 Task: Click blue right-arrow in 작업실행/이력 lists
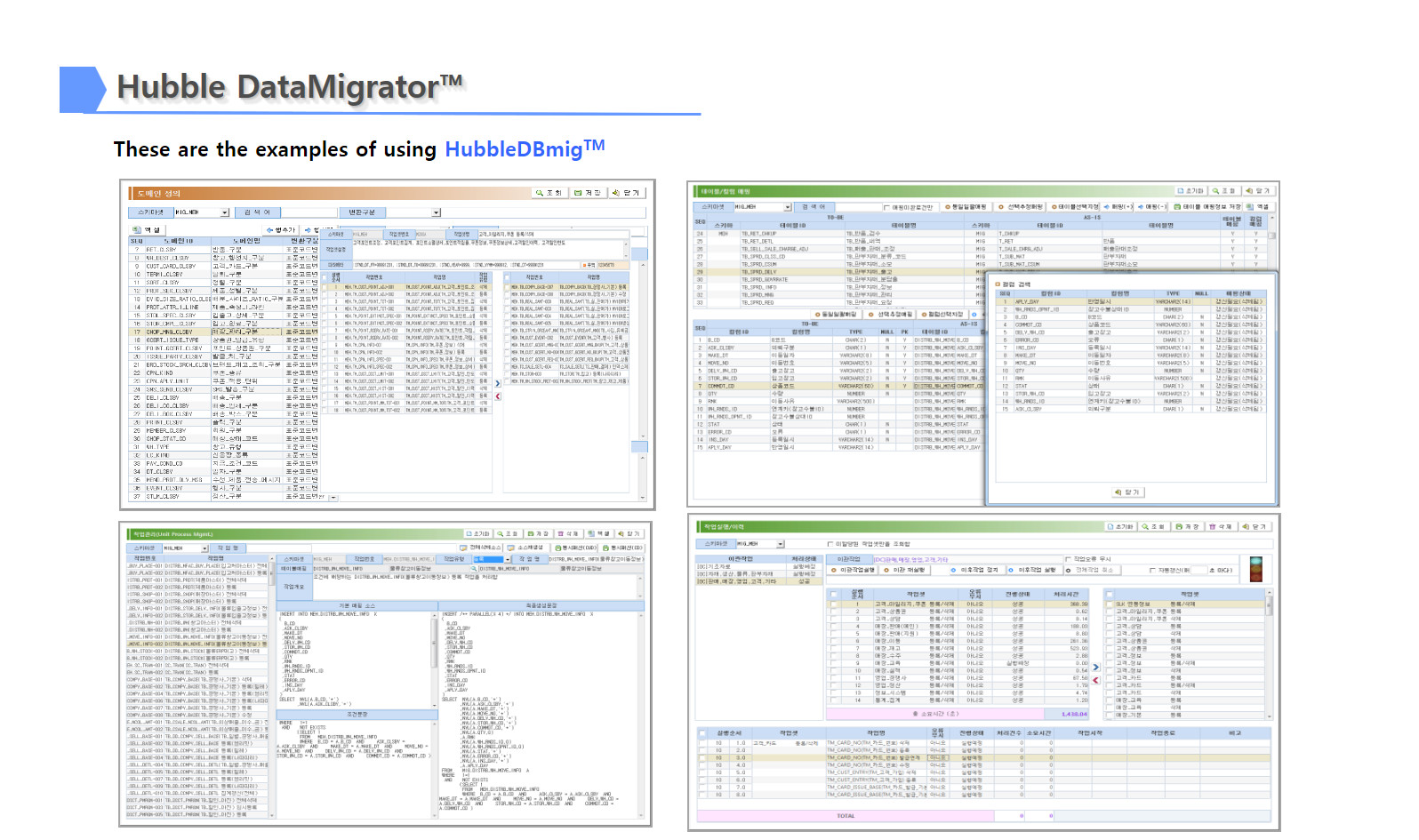click(x=1095, y=667)
